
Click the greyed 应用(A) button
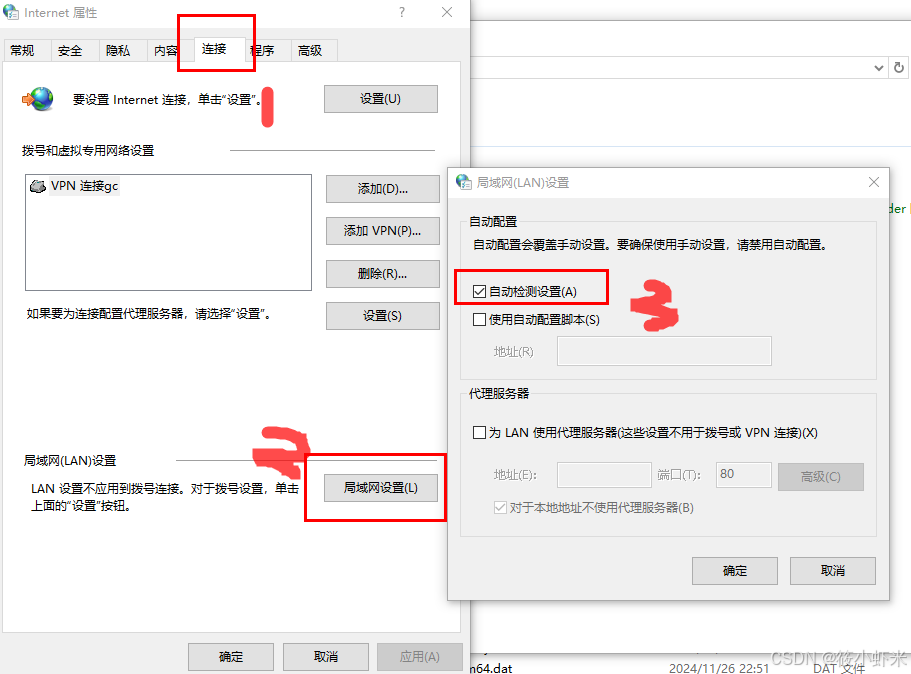coord(420,657)
